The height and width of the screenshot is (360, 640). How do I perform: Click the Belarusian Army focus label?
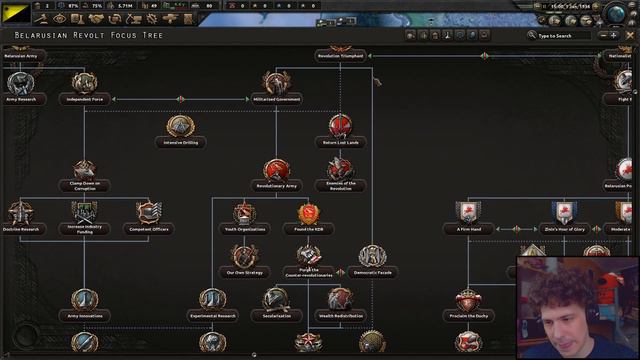21,56
